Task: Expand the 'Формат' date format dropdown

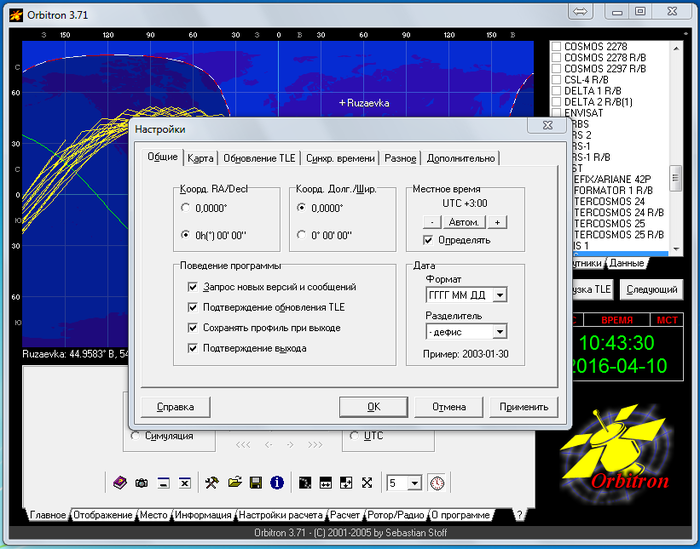Action: [499, 295]
